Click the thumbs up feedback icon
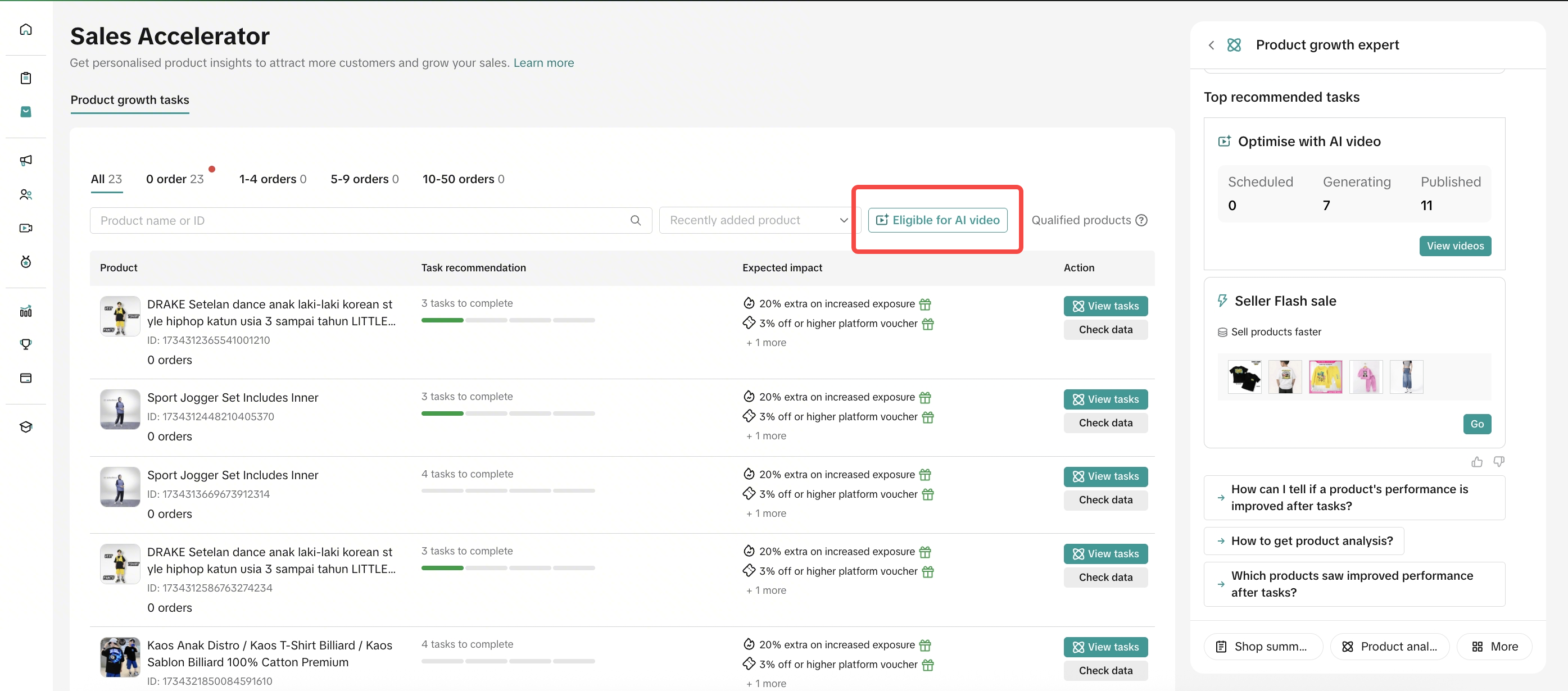The image size is (1568, 691). coord(1477,462)
